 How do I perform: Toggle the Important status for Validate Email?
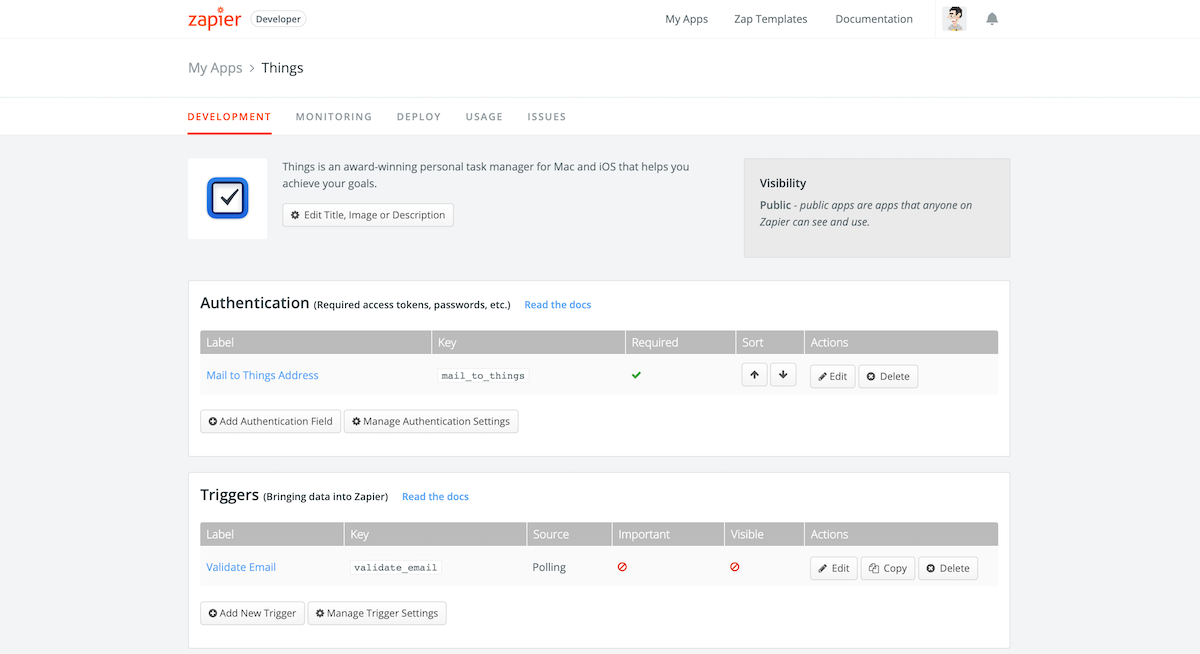point(622,566)
